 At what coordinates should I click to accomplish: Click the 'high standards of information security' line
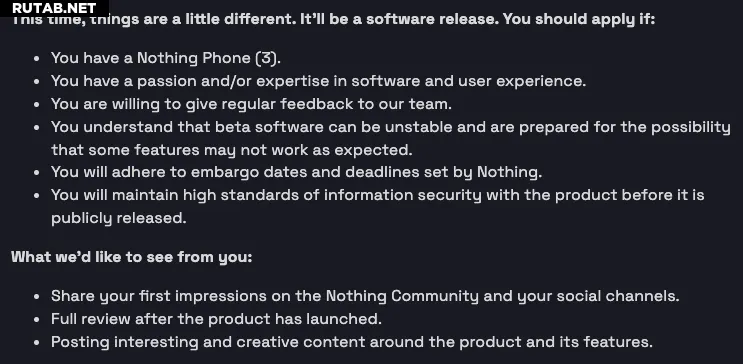378,195
